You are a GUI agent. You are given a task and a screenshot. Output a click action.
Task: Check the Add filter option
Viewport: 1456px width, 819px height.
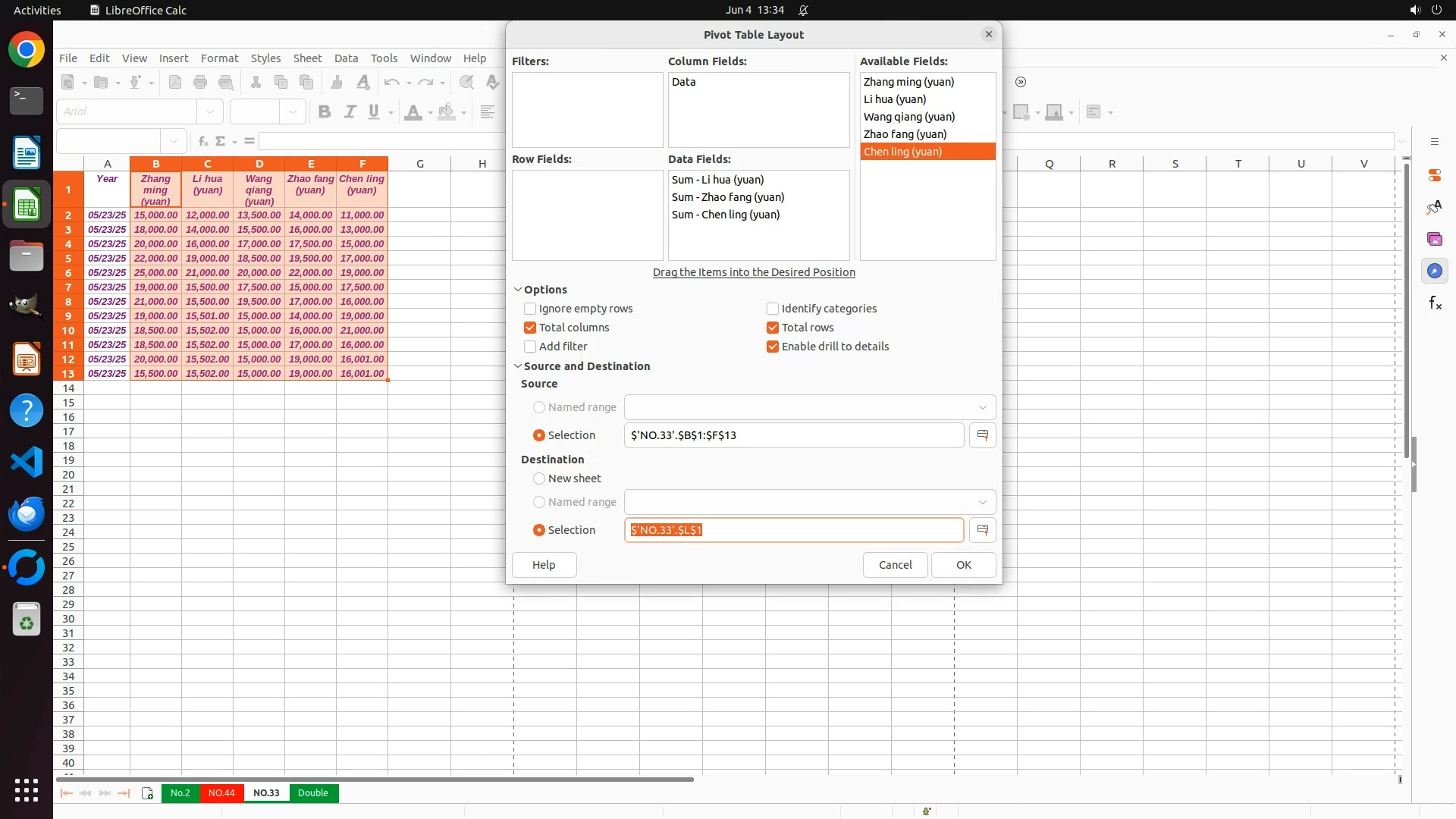pyautogui.click(x=530, y=347)
